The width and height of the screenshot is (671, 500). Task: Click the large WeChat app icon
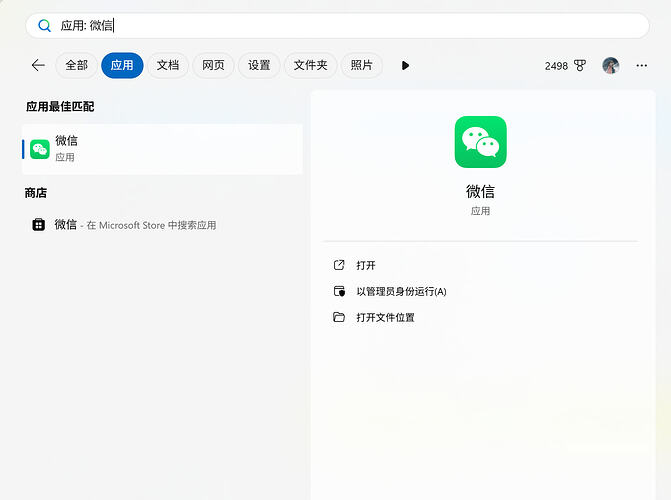tap(481, 142)
